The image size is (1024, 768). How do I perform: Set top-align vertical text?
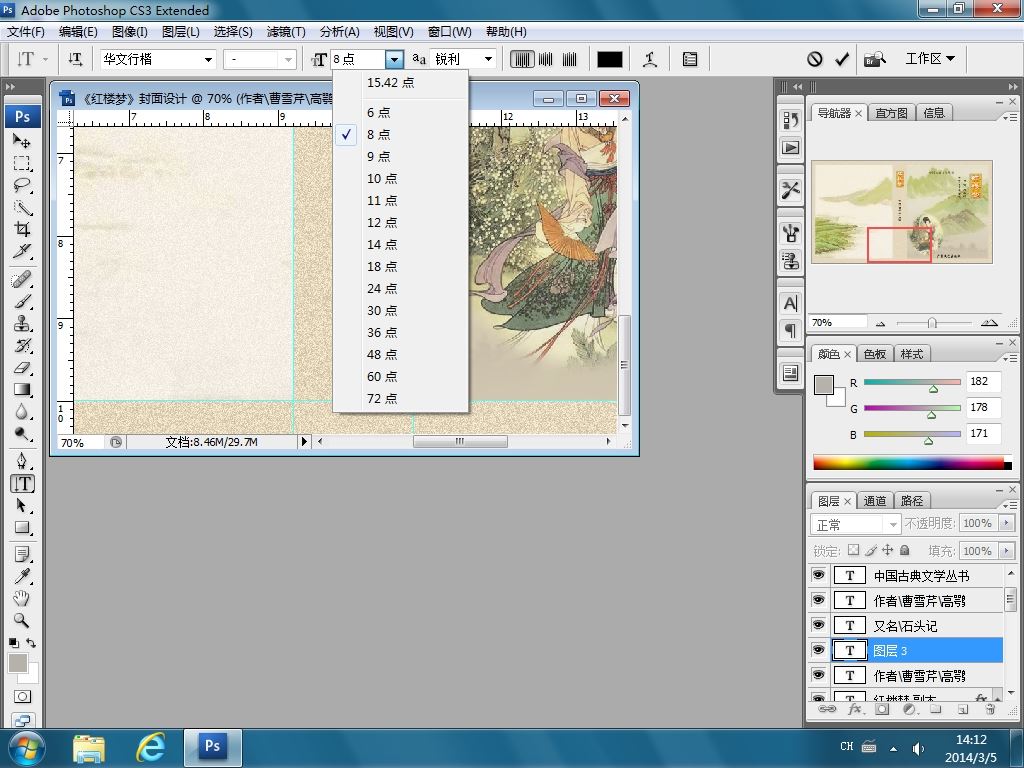coord(522,59)
